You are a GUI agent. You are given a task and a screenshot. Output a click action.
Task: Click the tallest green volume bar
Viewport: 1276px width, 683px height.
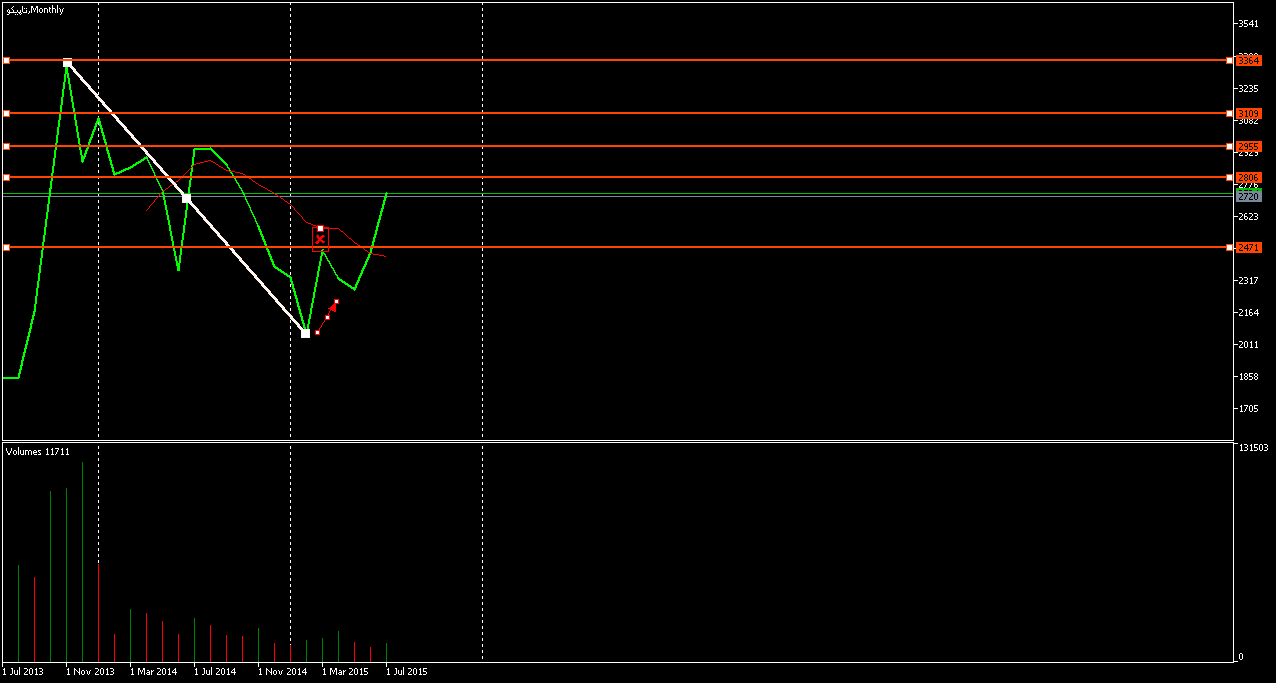tap(83, 560)
